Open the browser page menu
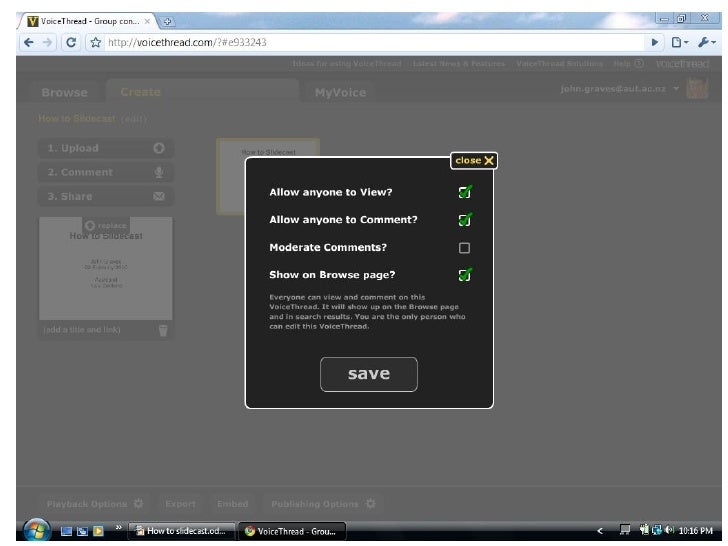This screenshot has height=546, width=728. tap(680, 43)
